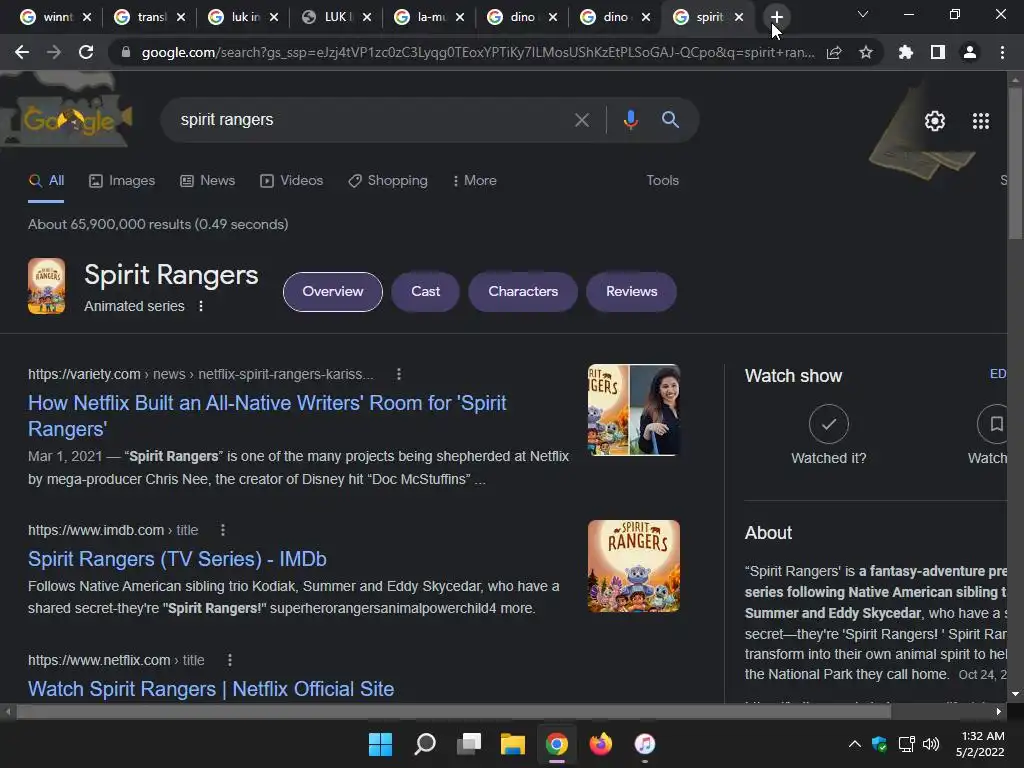Viewport: 1024px width, 768px height.
Task: Select Images search filter
Action: point(122,181)
